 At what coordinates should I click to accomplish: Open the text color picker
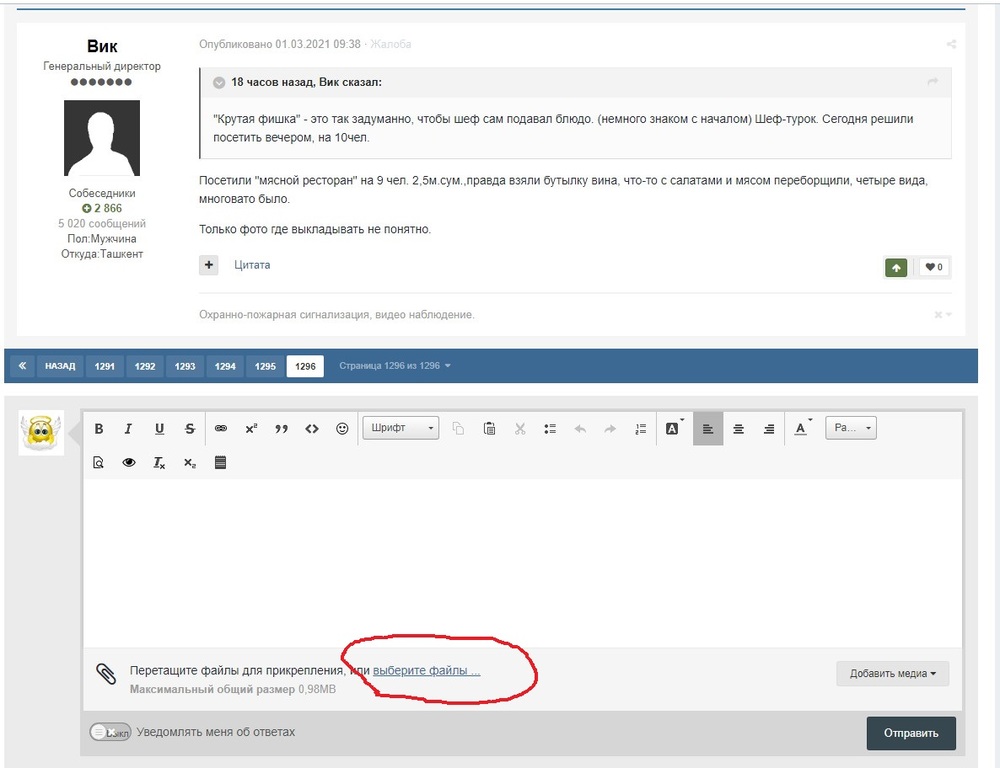(802, 429)
